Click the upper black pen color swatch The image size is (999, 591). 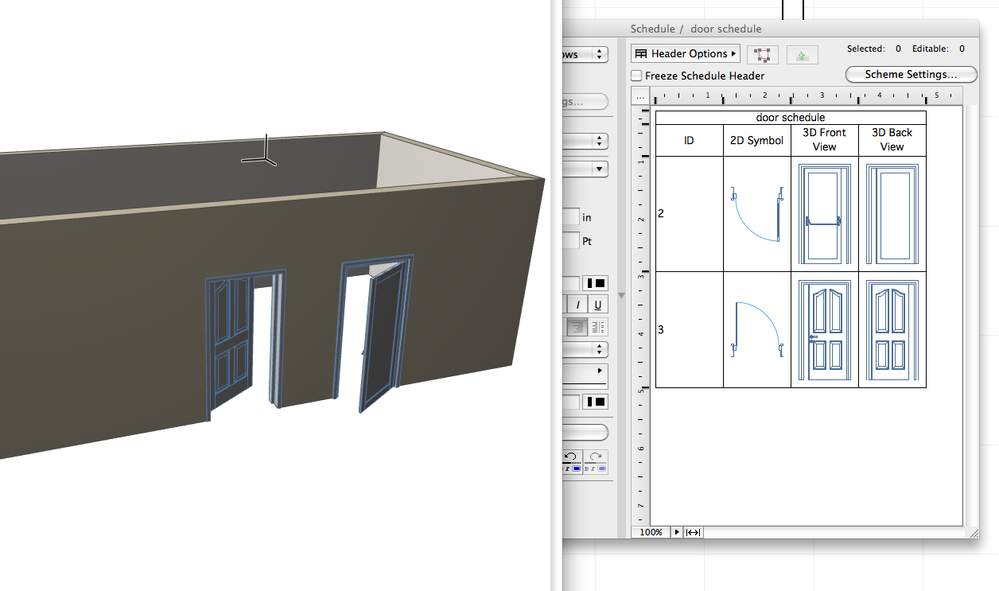[595, 284]
